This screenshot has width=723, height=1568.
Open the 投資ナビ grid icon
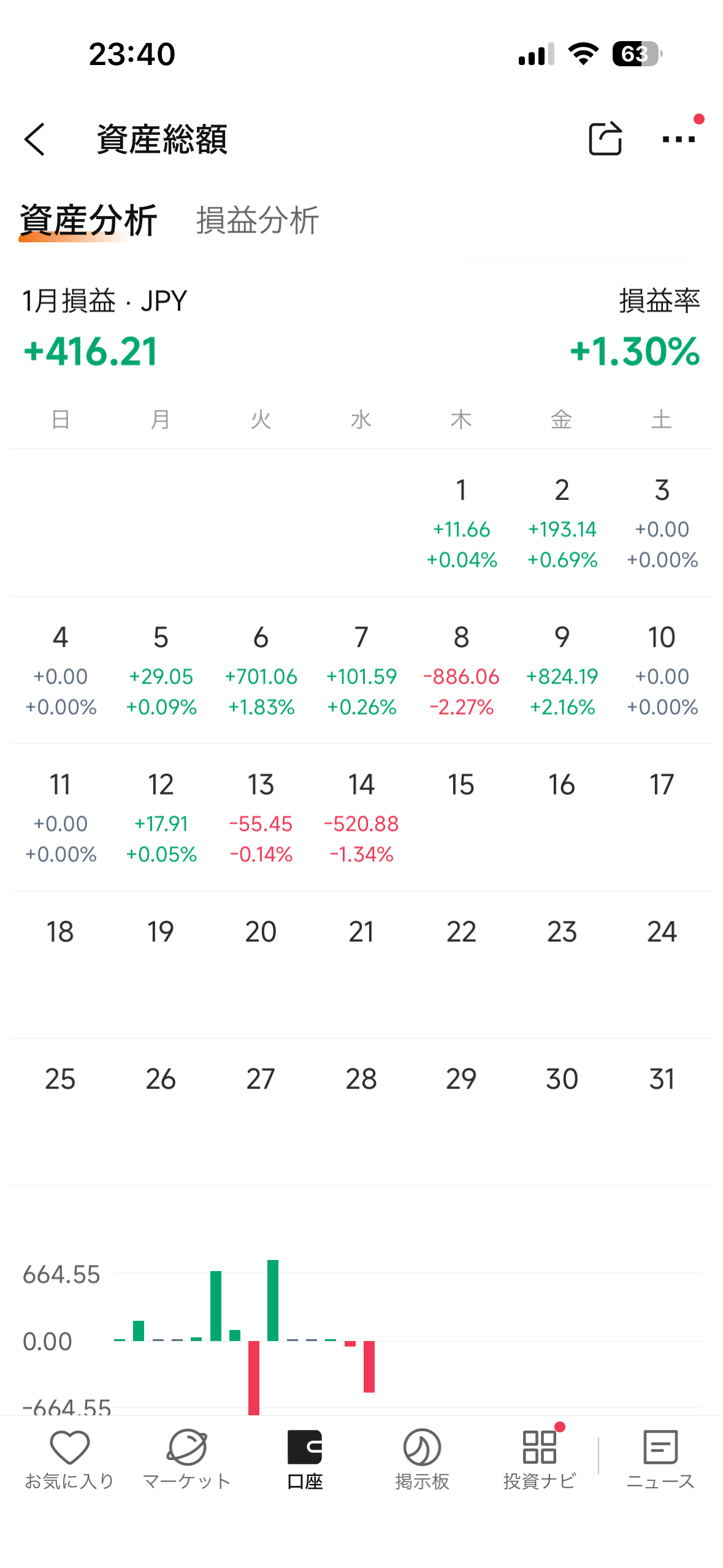tap(539, 1447)
